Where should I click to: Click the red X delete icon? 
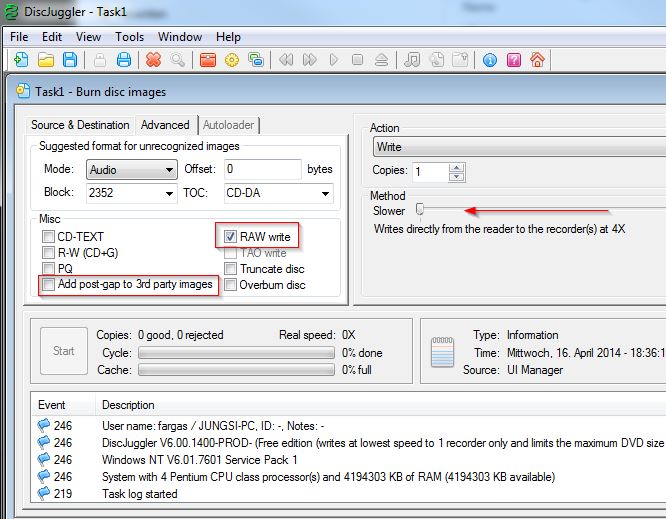(x=153, y=60)
